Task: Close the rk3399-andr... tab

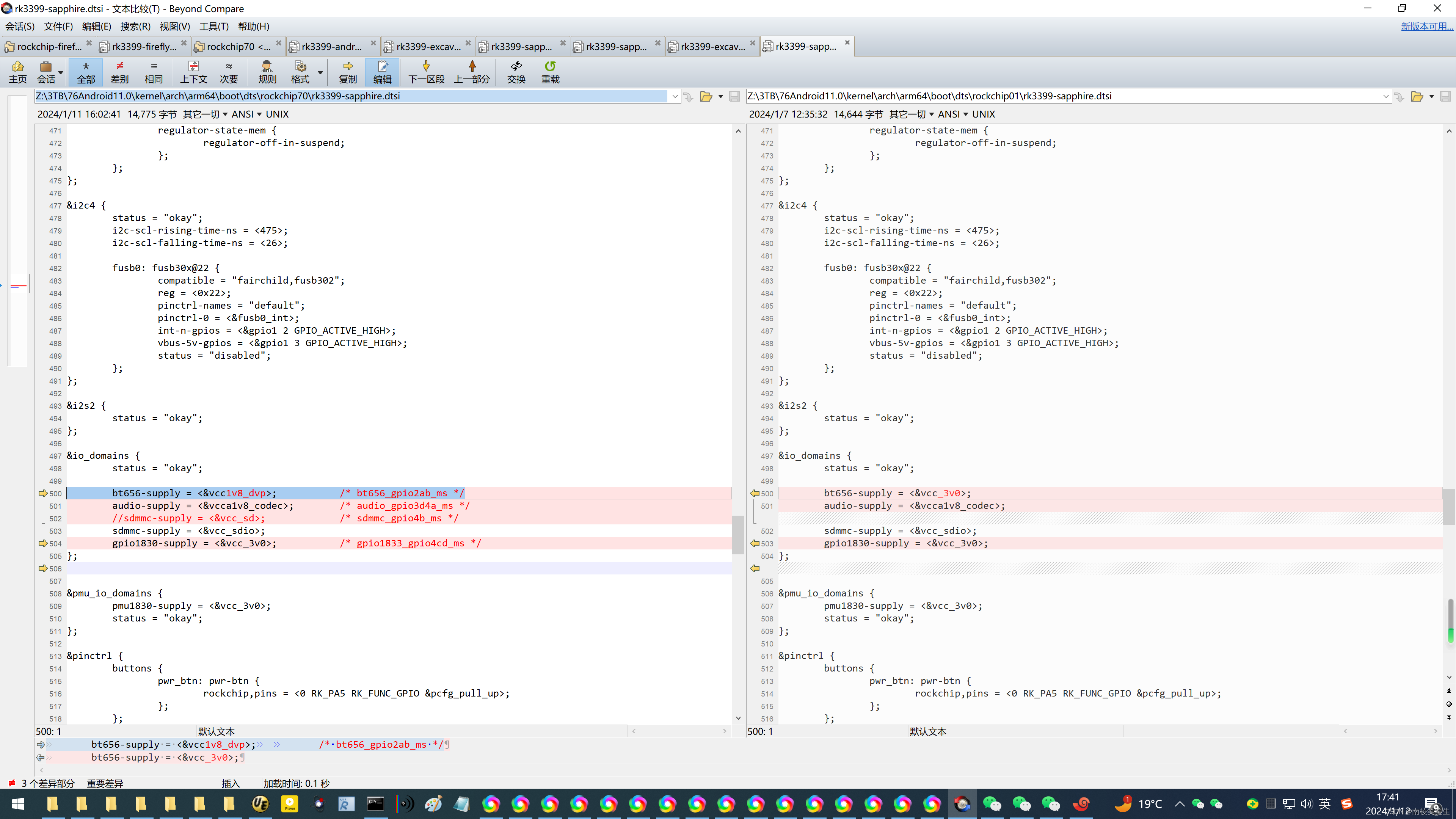Action: (x=373, y=43)
